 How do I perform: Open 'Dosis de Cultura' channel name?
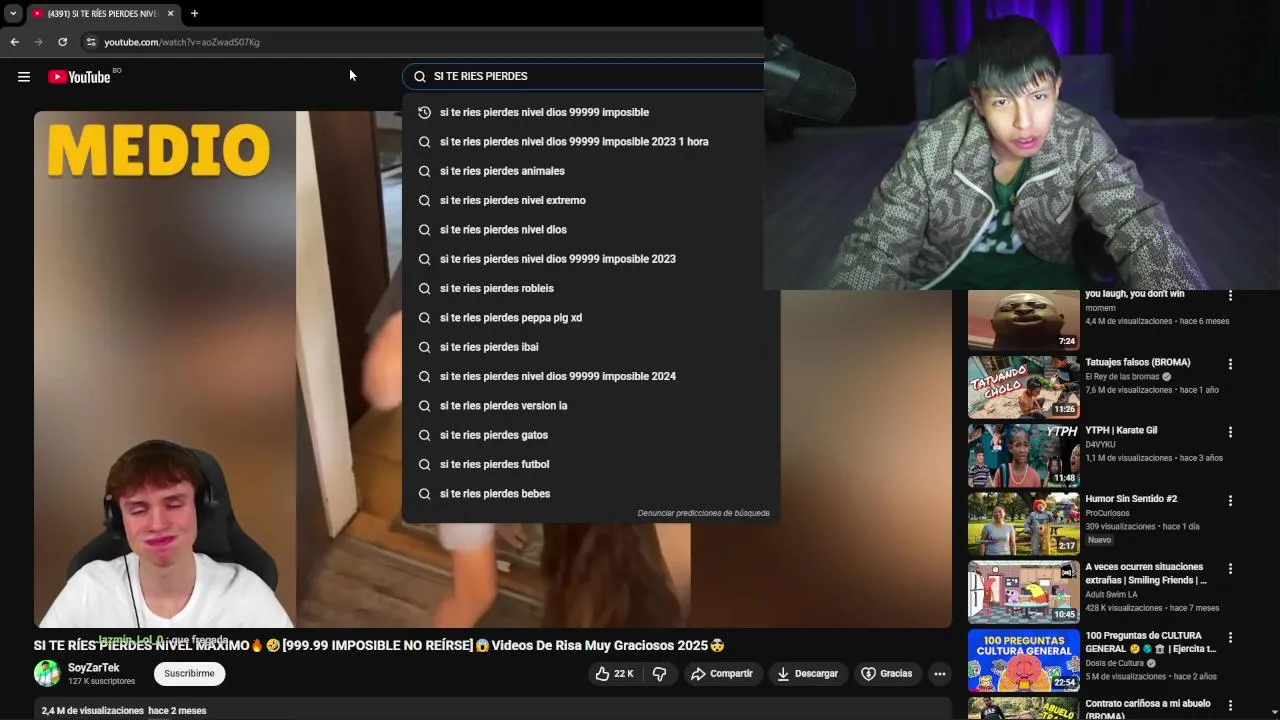coord(1114,663)
